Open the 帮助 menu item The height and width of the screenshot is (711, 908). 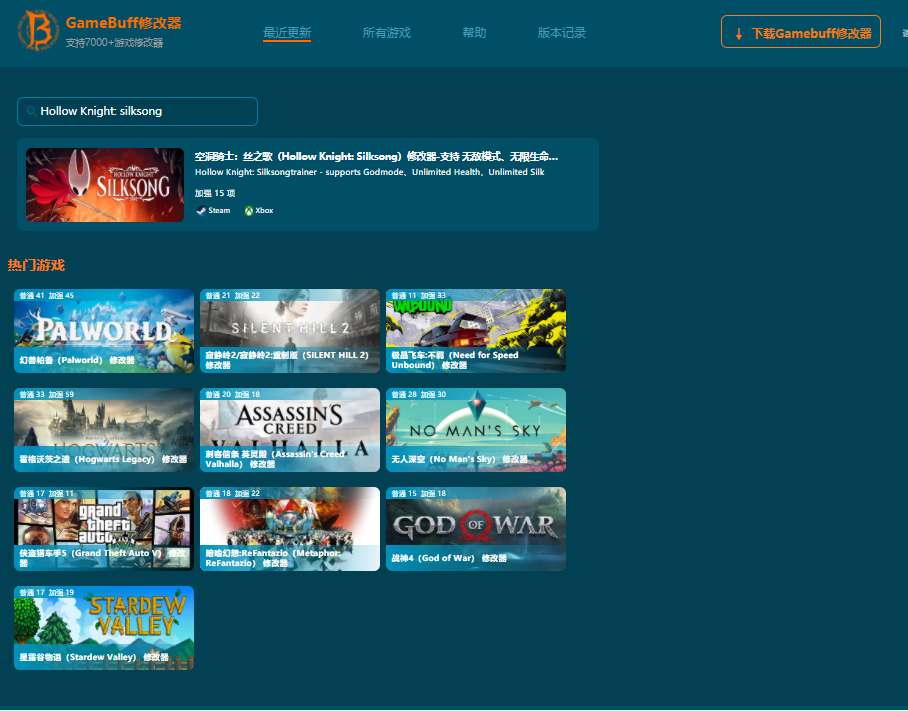474,32
